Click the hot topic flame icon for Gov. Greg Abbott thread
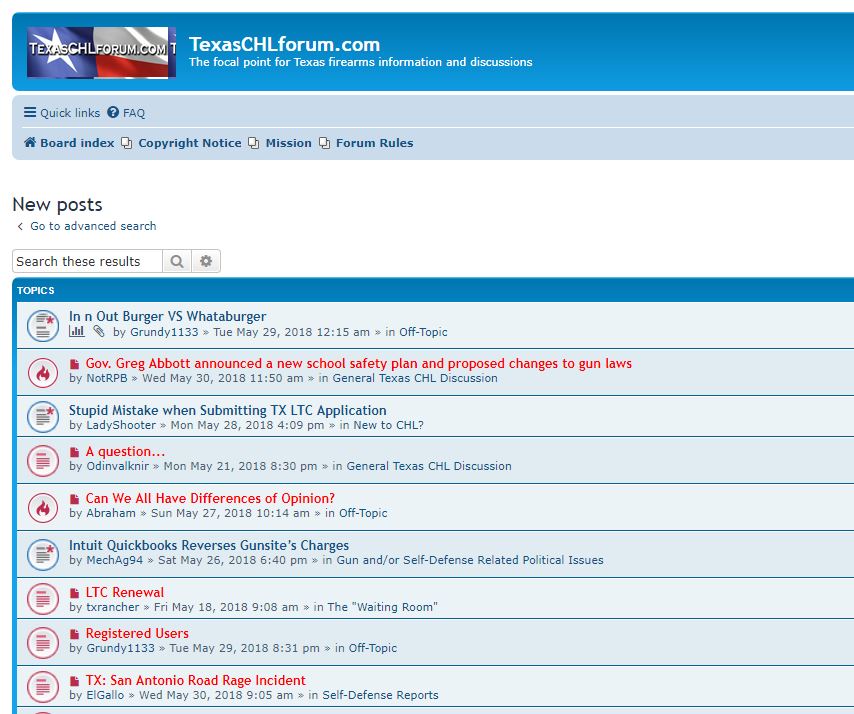Image resolution: width=854 pixels, height=714 pixels. [x=42, y=371]
